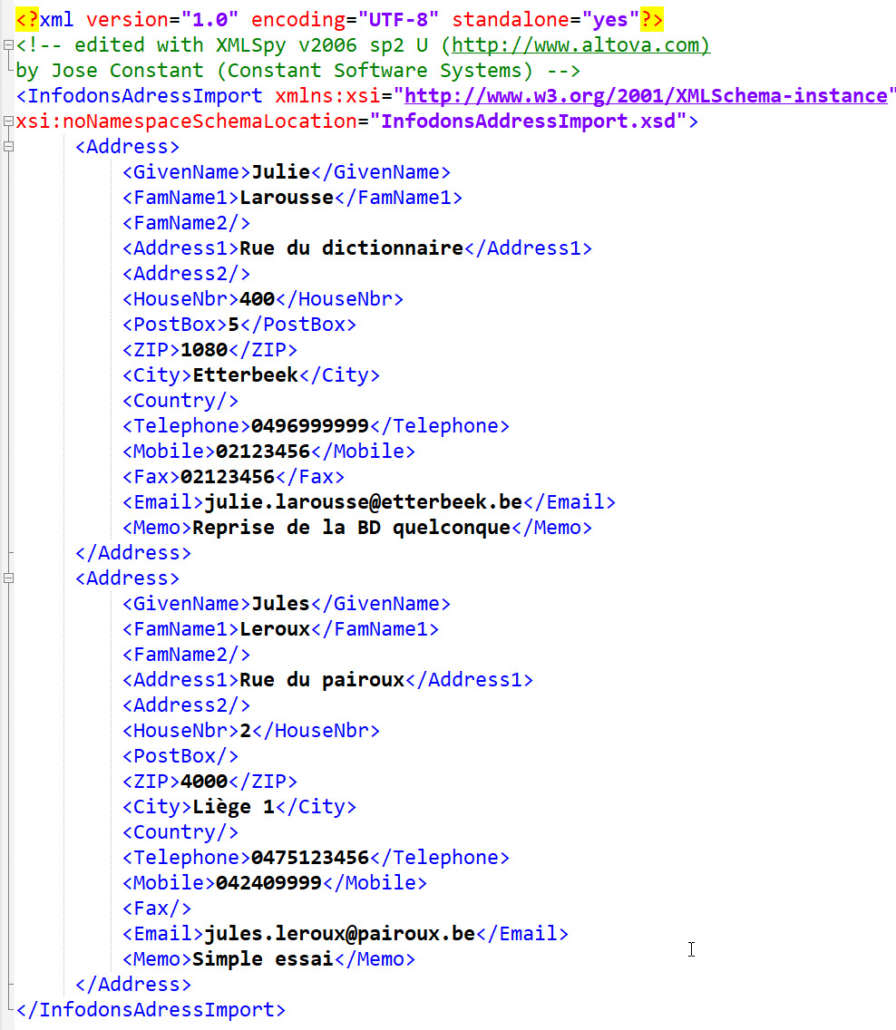Click the FamName1 value Larousse
Screen dimensions: 896x1030
point(286,198)
